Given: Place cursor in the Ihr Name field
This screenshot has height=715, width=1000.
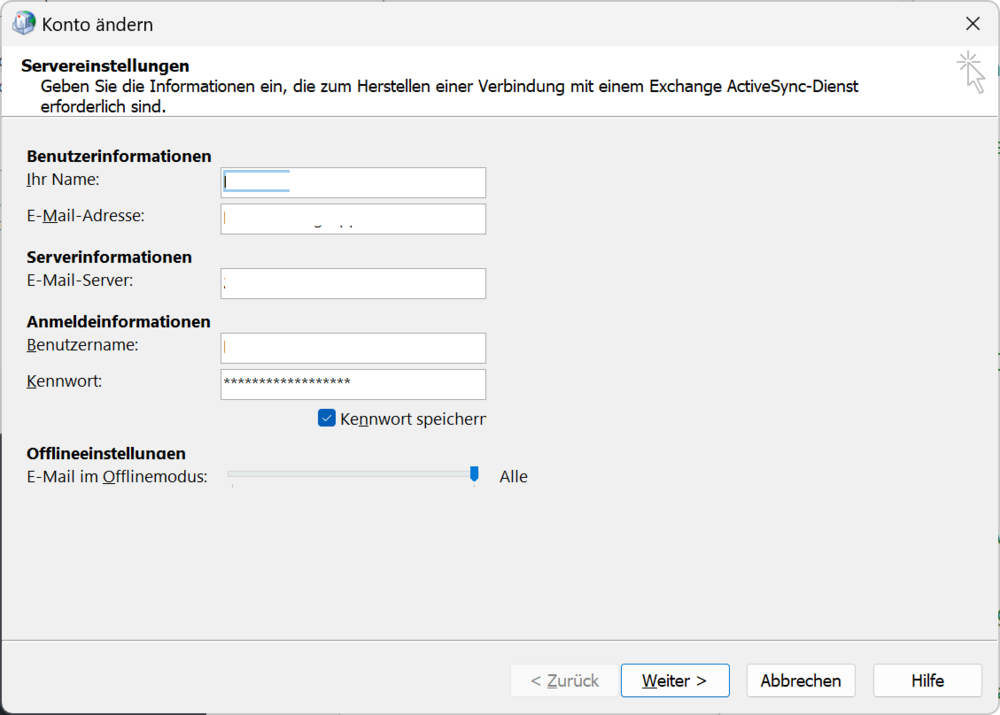Looking at the screenshot, I should 352,182.
